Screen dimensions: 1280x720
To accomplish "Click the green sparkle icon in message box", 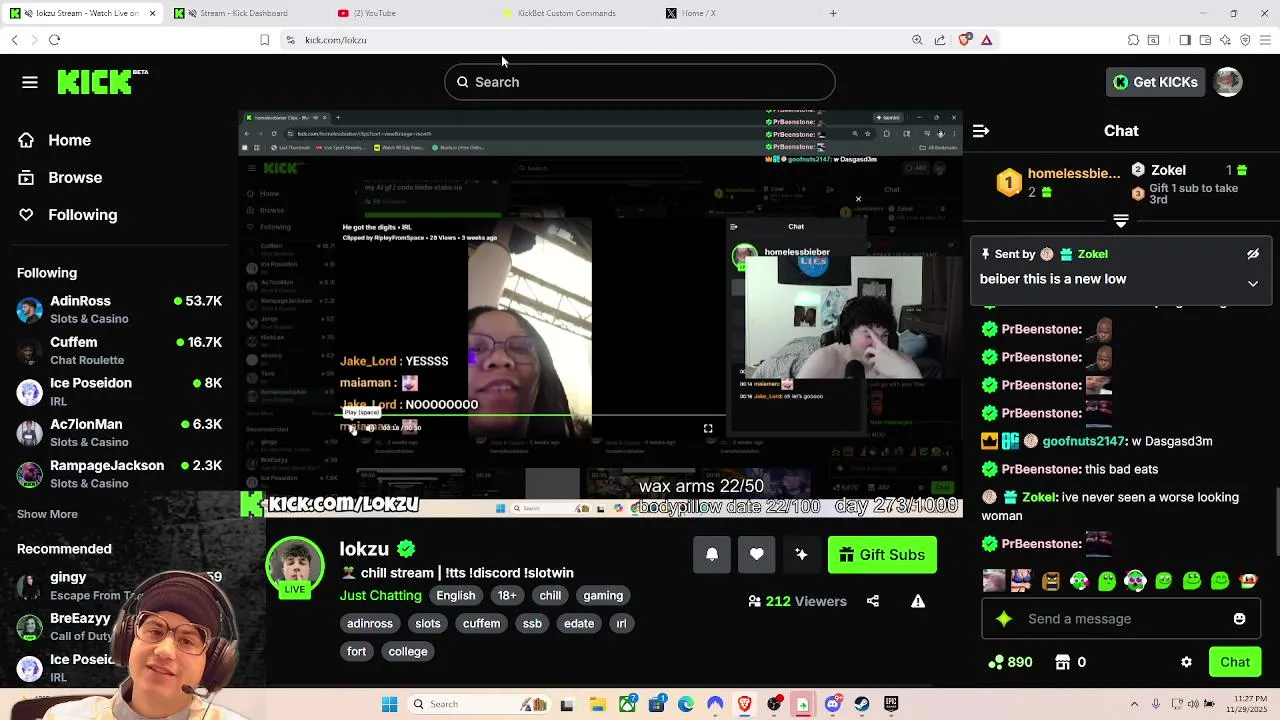I will click(x=1004, y=619).
